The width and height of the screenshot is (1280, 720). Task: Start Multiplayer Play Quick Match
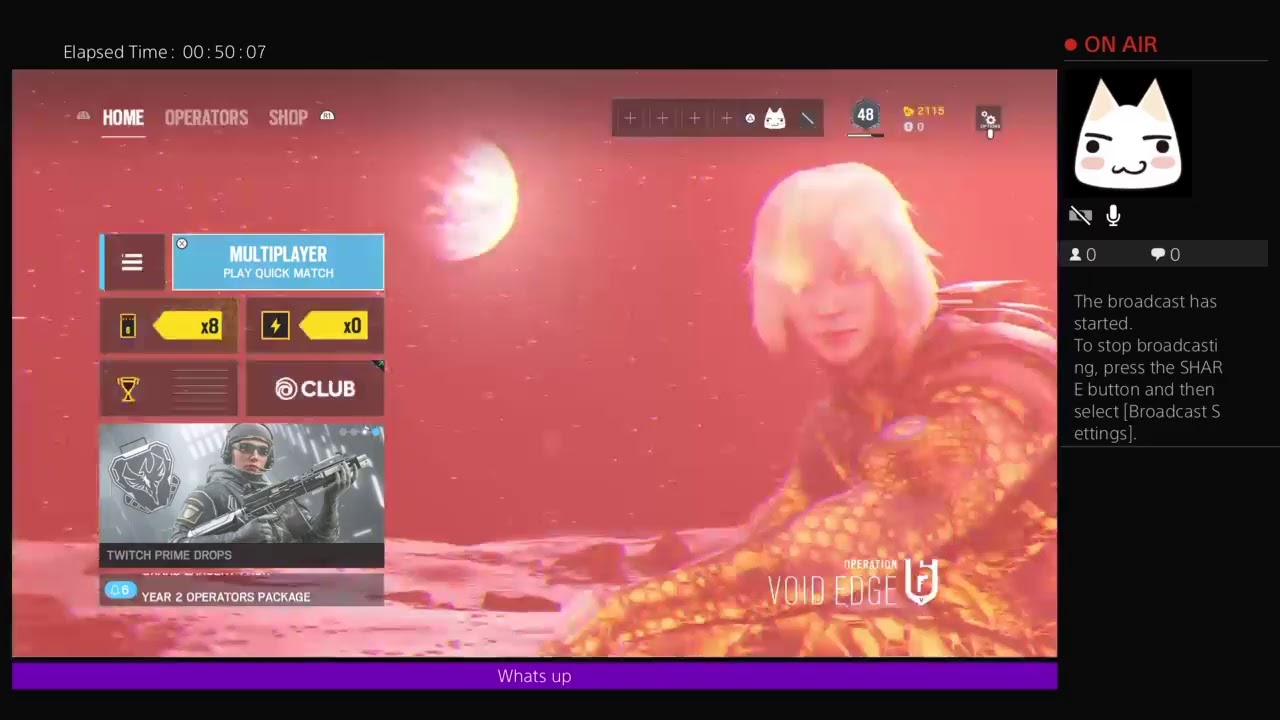tap(278, 262)
